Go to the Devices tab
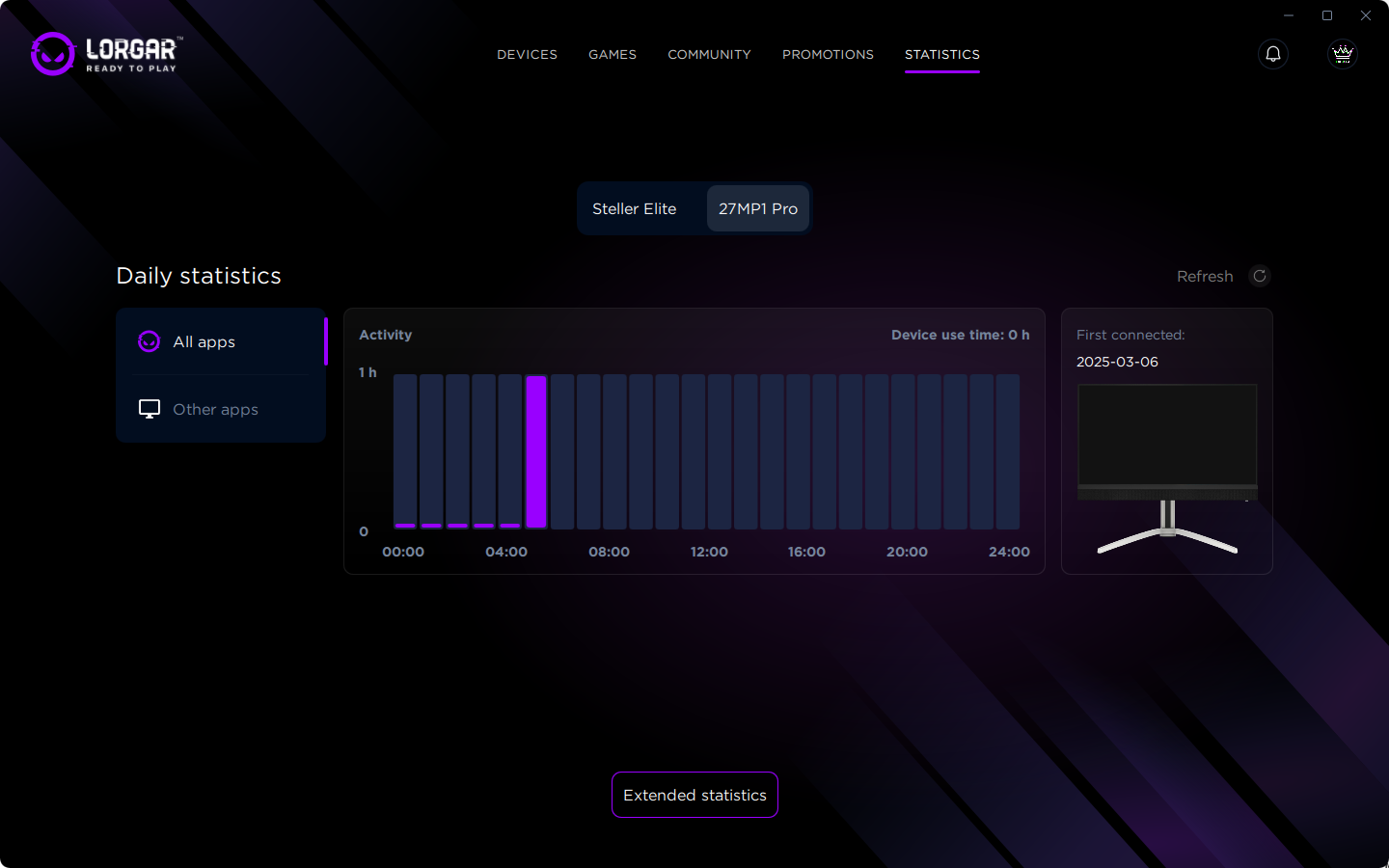Viewport: 1389px width, 868px height. 527,54
